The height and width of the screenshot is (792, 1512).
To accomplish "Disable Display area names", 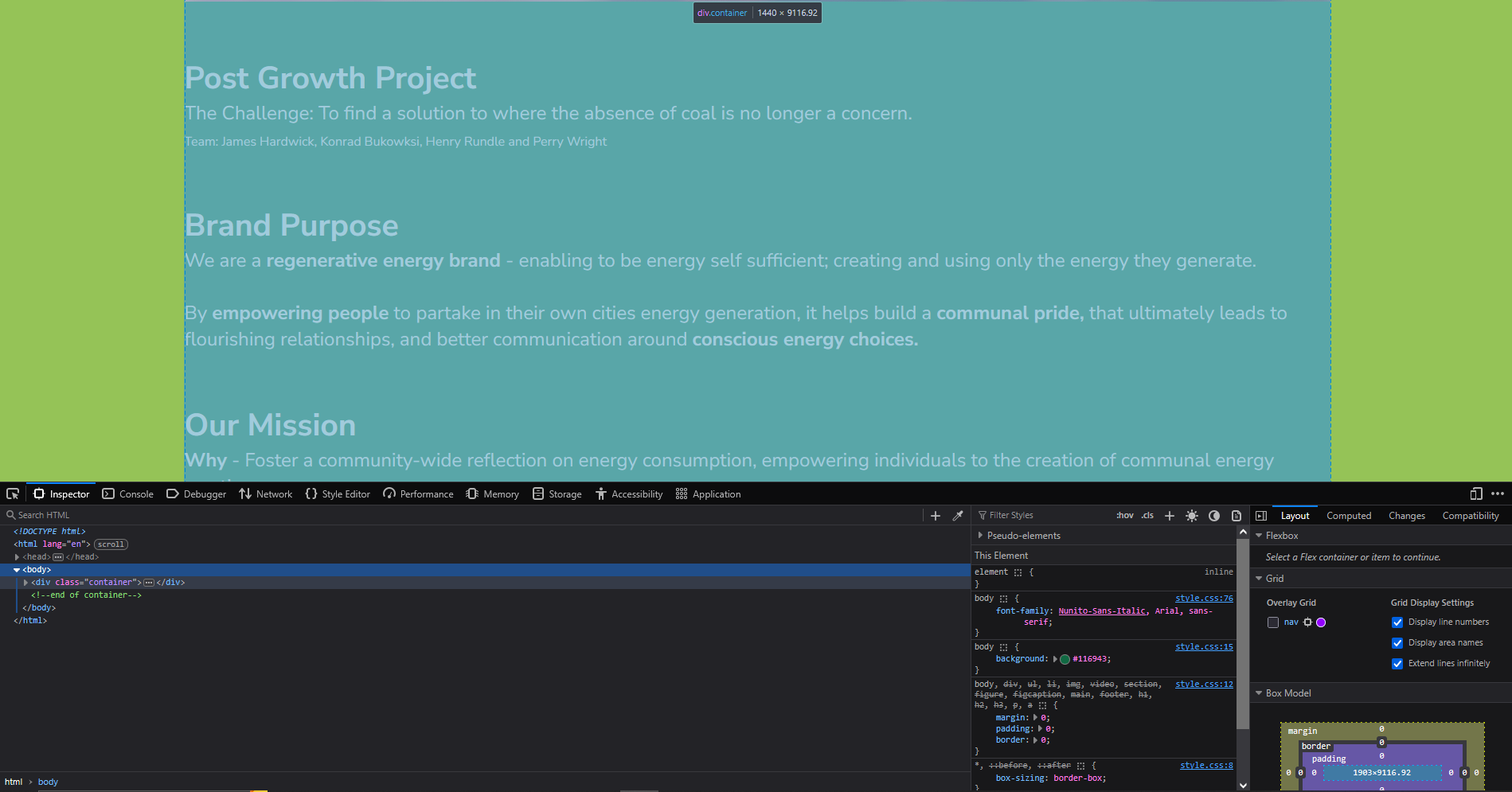I will [x=1397, y=642].
